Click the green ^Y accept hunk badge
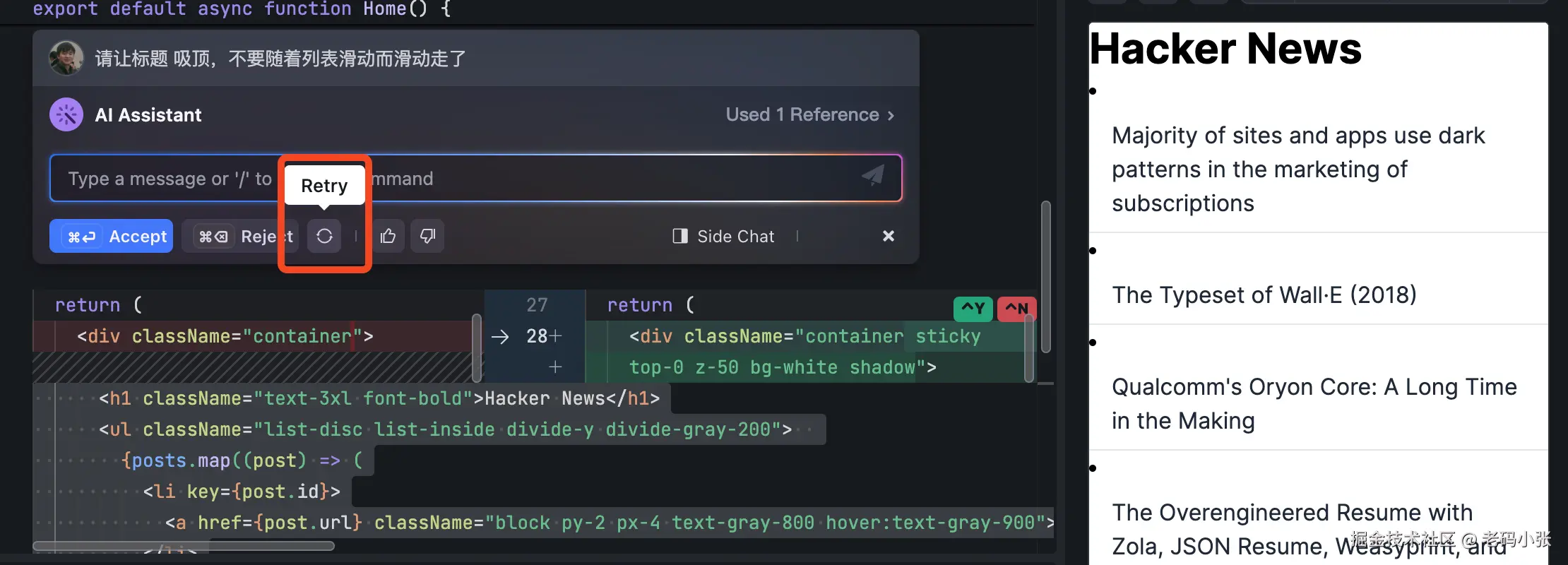The image size is (1568, 565). tap(973, 308)
